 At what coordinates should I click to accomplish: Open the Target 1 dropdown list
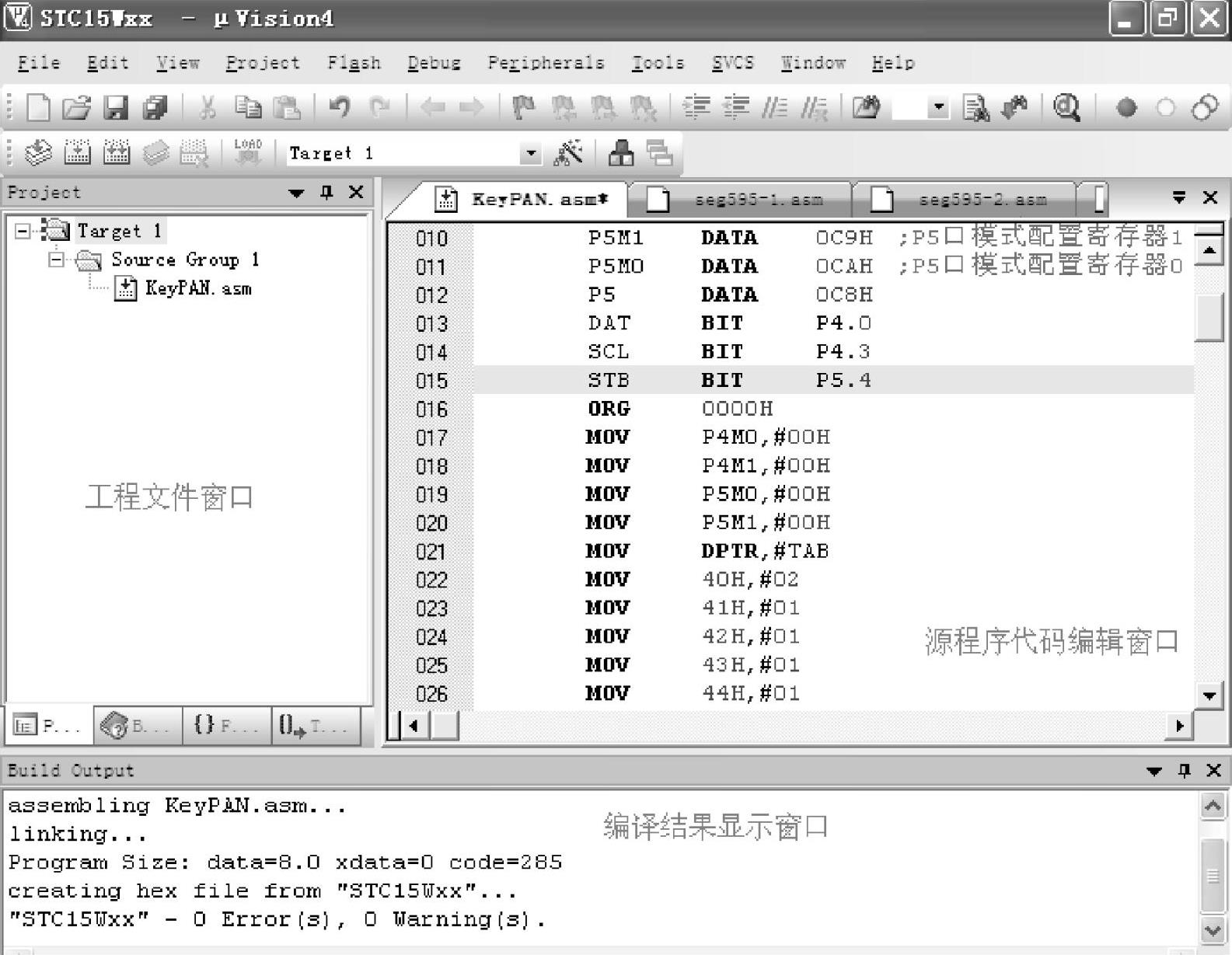[x=530, y=153]
